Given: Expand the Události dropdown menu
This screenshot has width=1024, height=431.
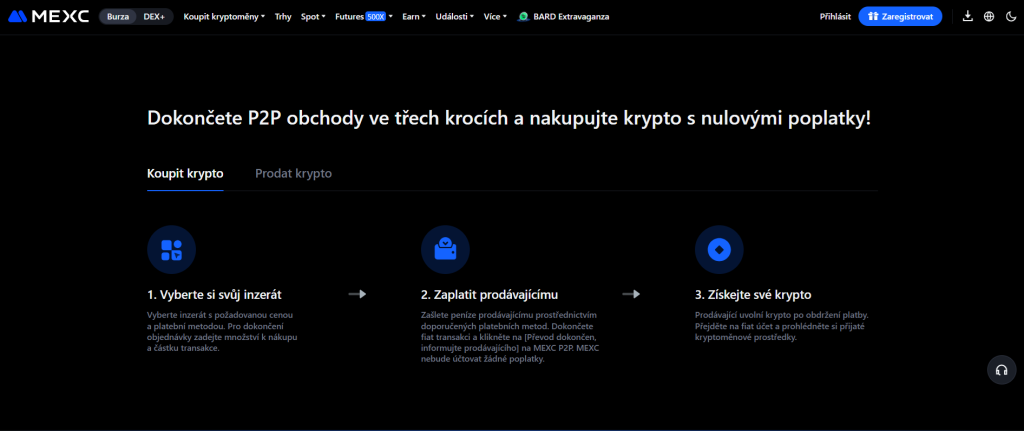Looking at the screenshot, I should tap(455, 16).
